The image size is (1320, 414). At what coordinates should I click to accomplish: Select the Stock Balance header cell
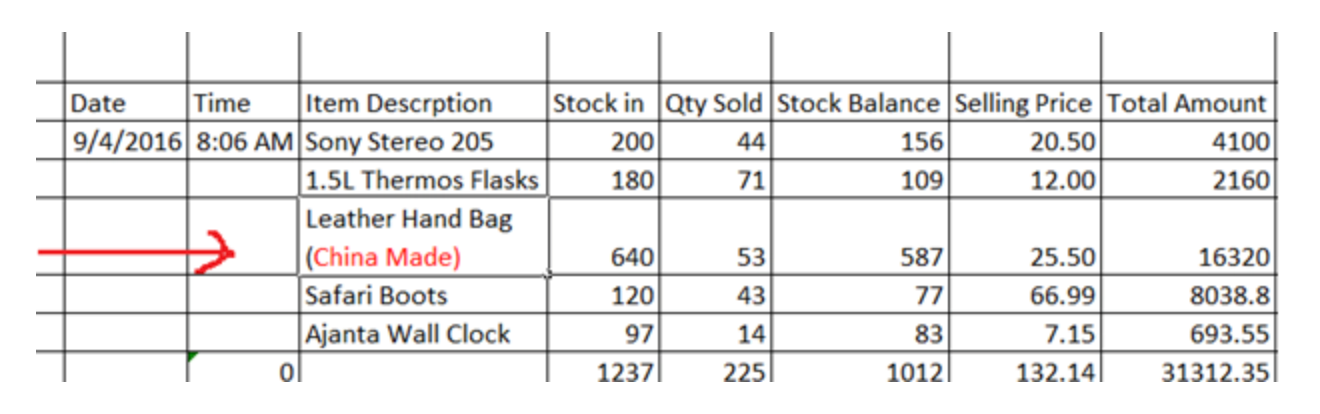click(858, 103)
